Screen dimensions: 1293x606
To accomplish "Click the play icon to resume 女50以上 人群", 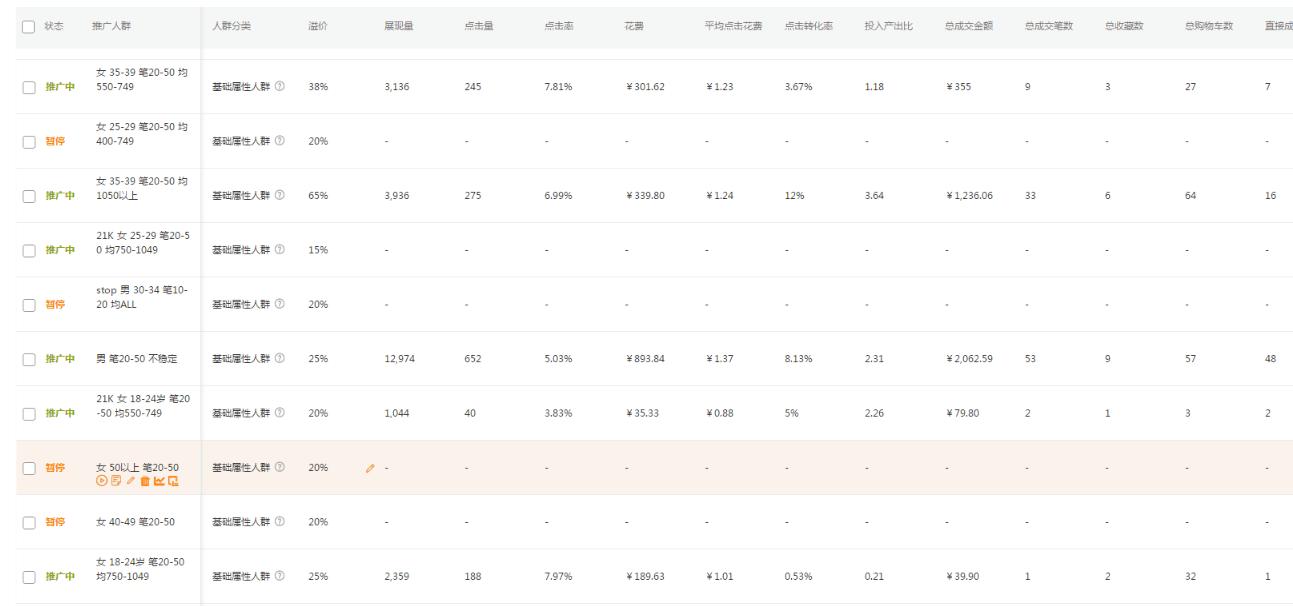I will click(x=101, y=480).
